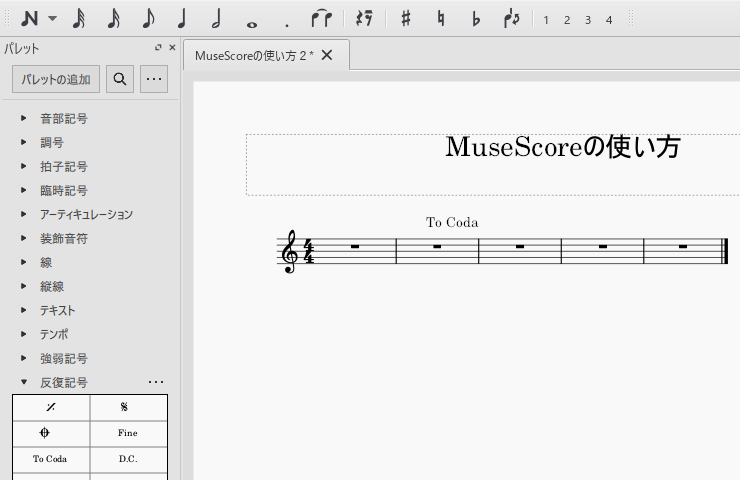Select quarter note duration
Image resolution: width=740 pixels, height=480 pixels.
pyautogui.click(x=182, y=19)
